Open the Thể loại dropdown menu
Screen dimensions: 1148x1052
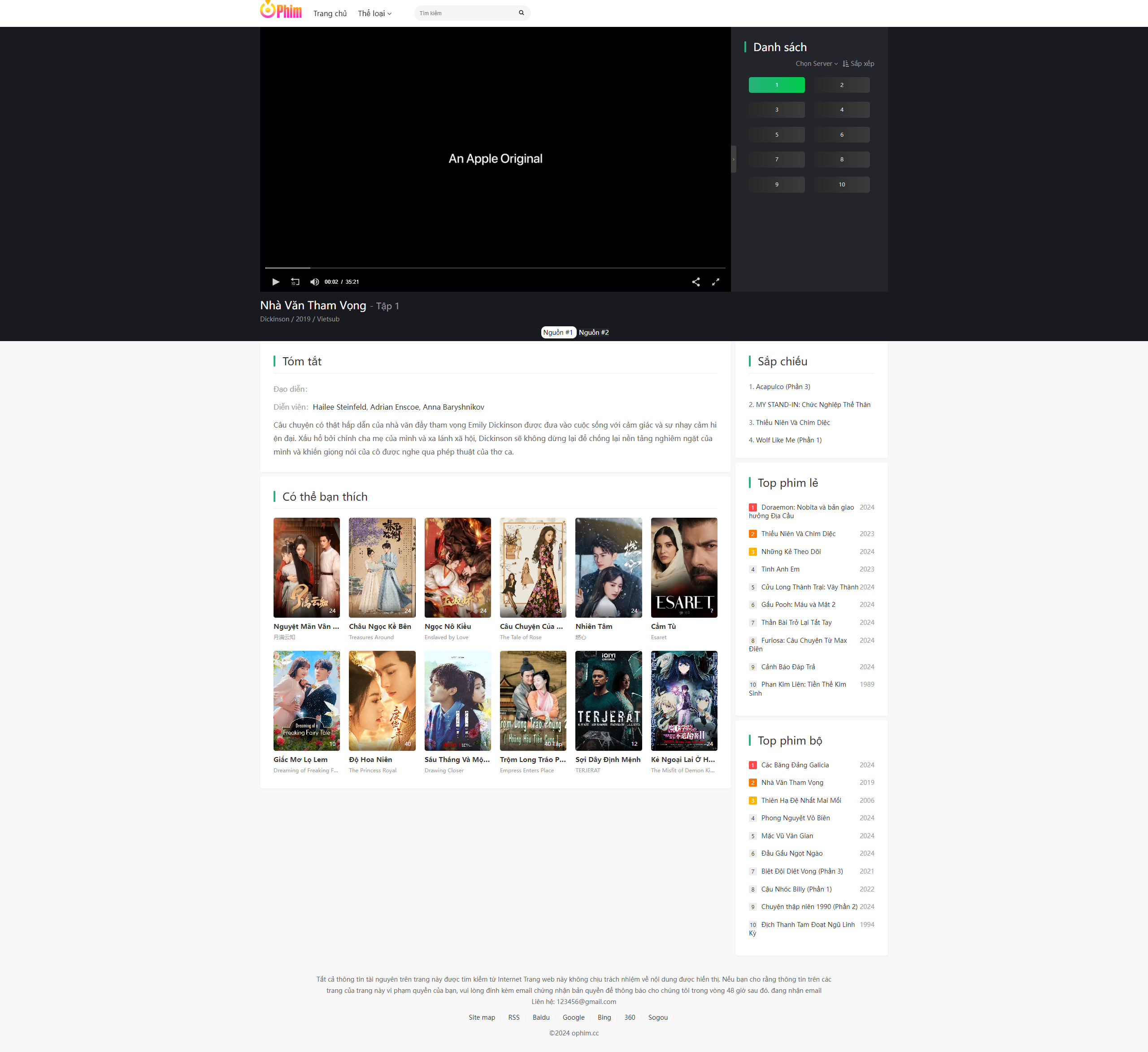[x=374, y=13]
